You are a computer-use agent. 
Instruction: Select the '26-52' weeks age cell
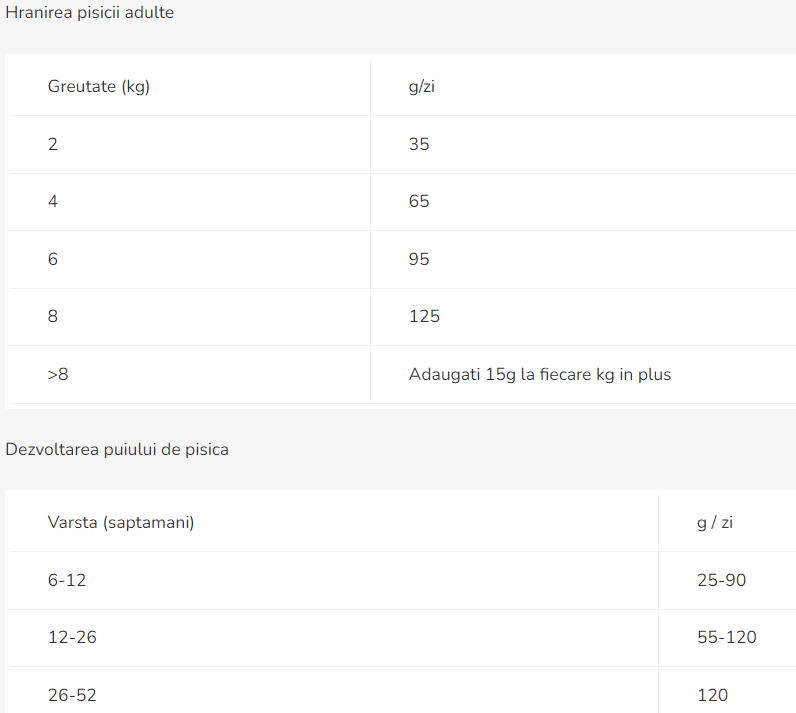[x=72, y=695]
